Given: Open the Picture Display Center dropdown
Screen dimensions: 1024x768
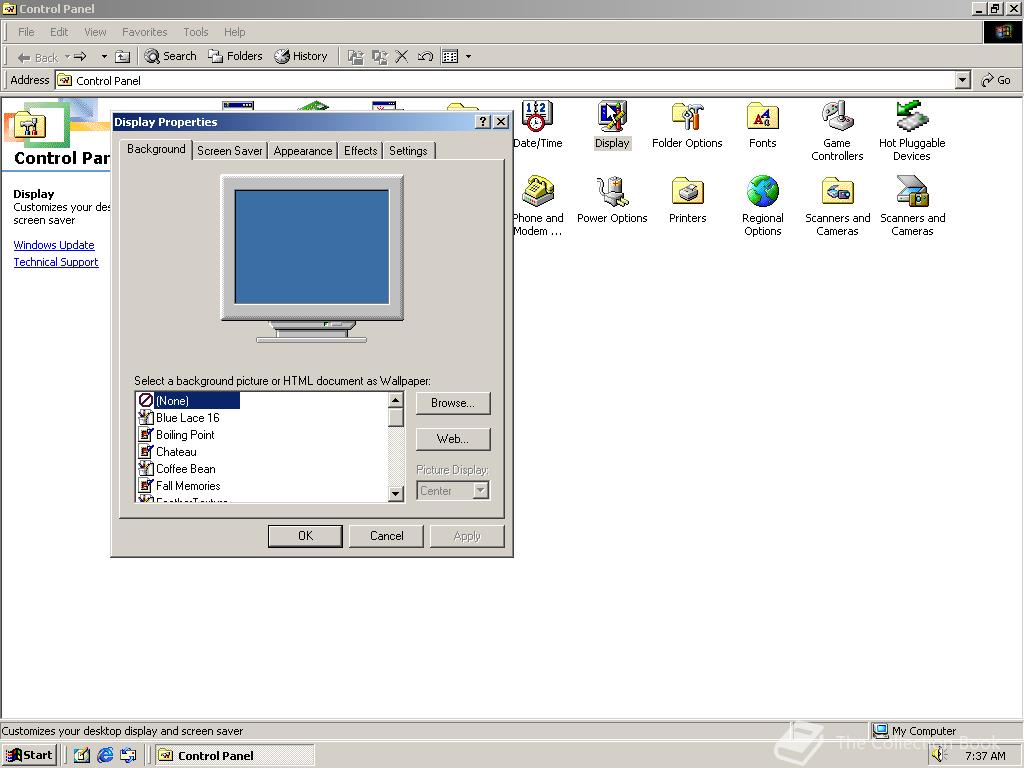Looking at the screenshot, I should coord(481,490).
